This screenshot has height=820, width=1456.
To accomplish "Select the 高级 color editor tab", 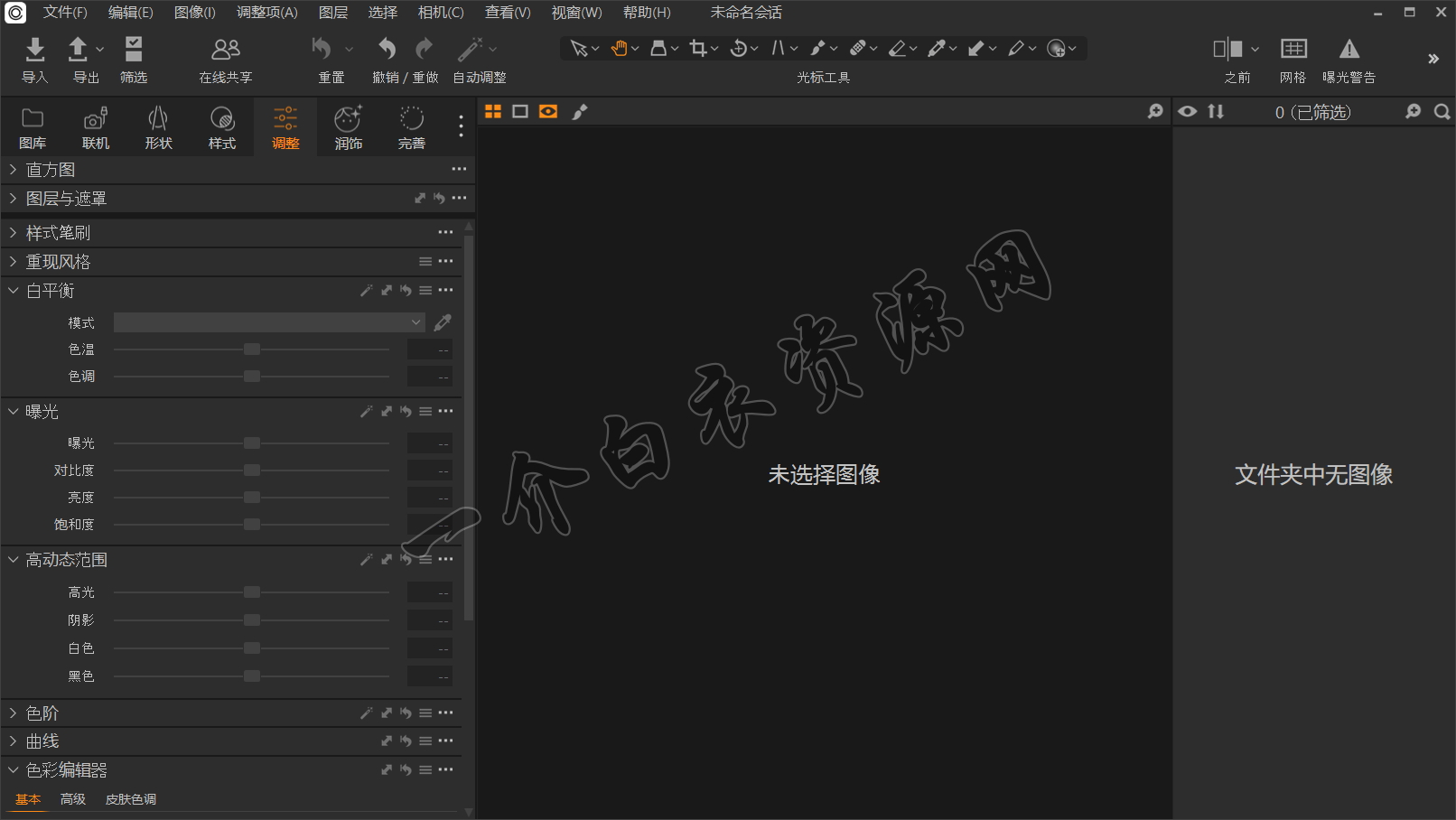I will click(x=72, y=799).
